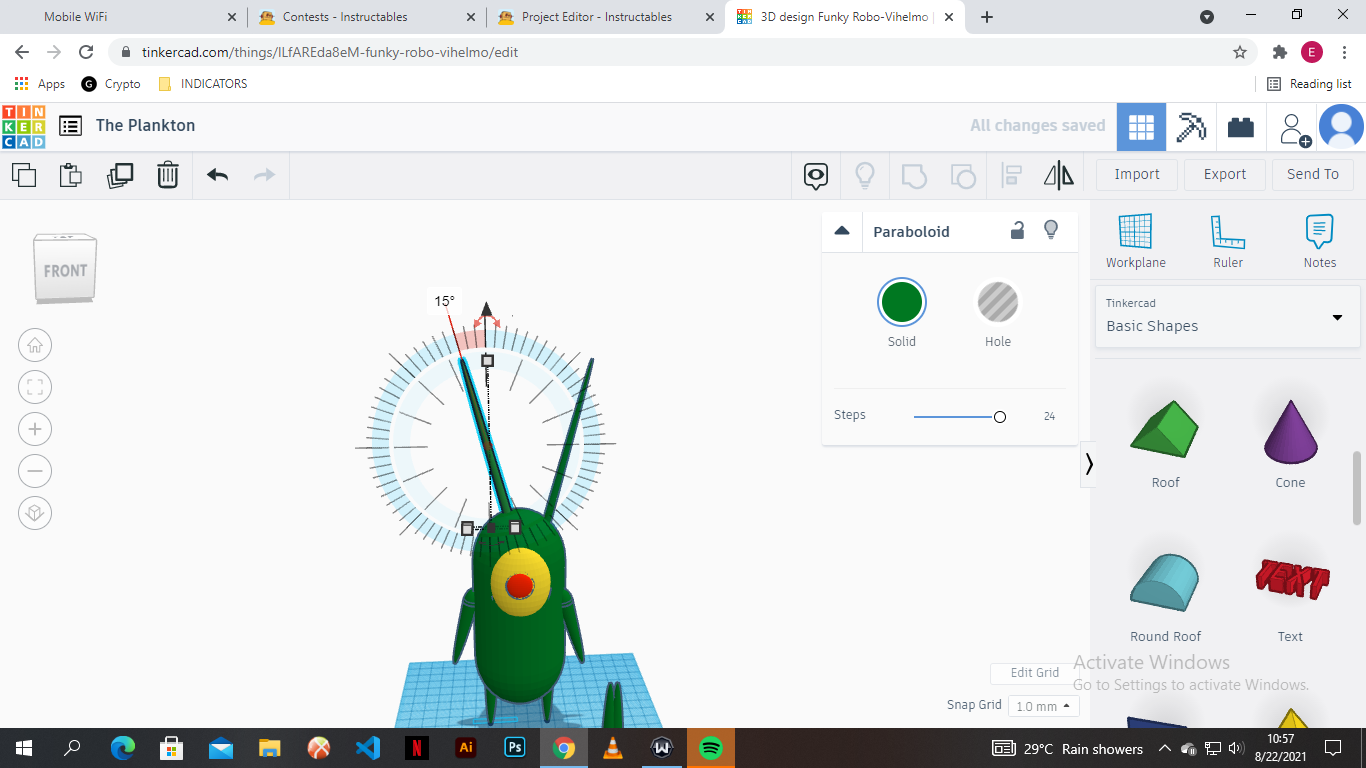
Task: Select the Mirror/Flip tool
Action: (x=1059, y=175)
